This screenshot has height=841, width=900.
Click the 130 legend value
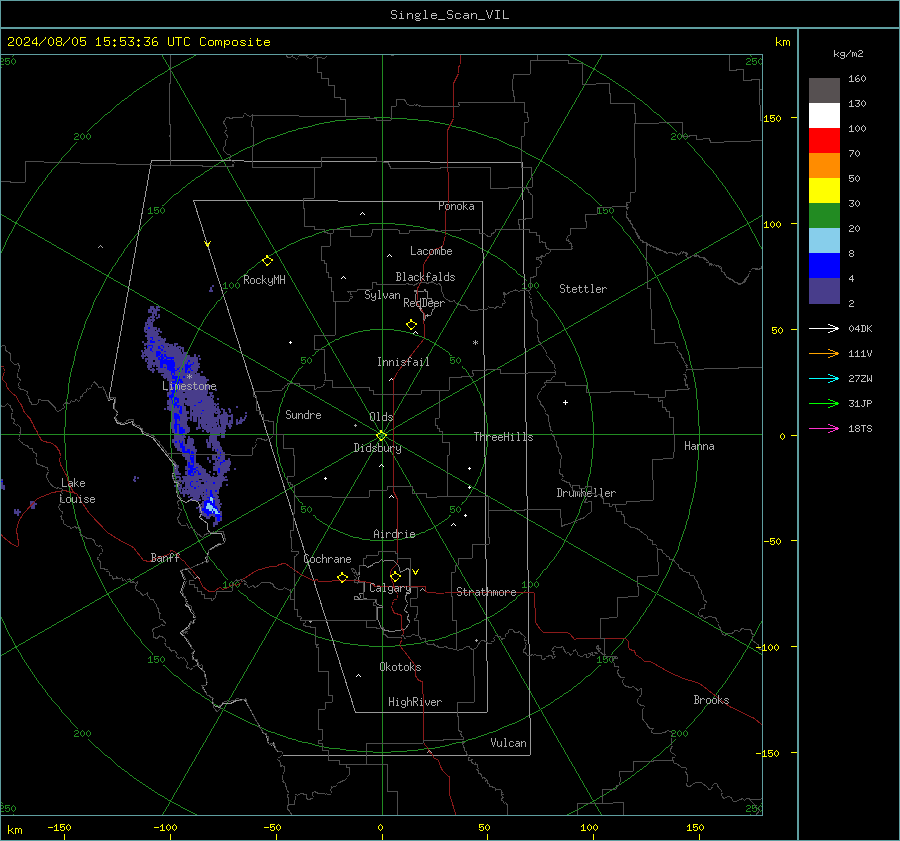tap(857, 104)
